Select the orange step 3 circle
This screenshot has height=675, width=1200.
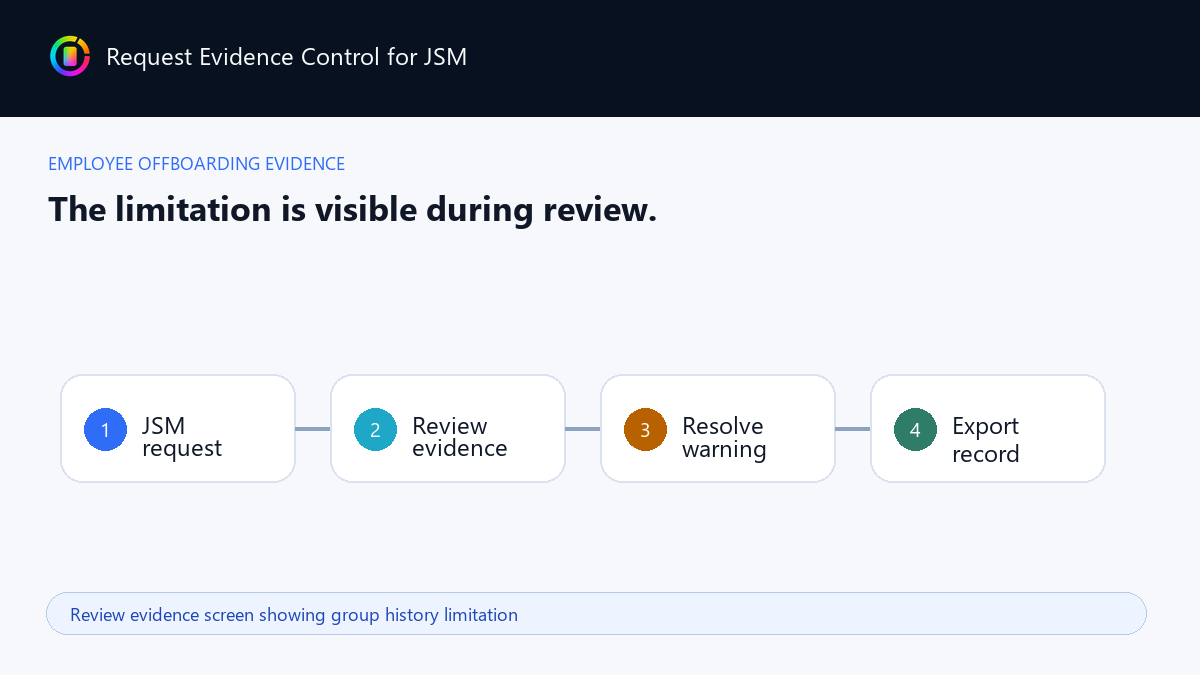coord(645,429)
